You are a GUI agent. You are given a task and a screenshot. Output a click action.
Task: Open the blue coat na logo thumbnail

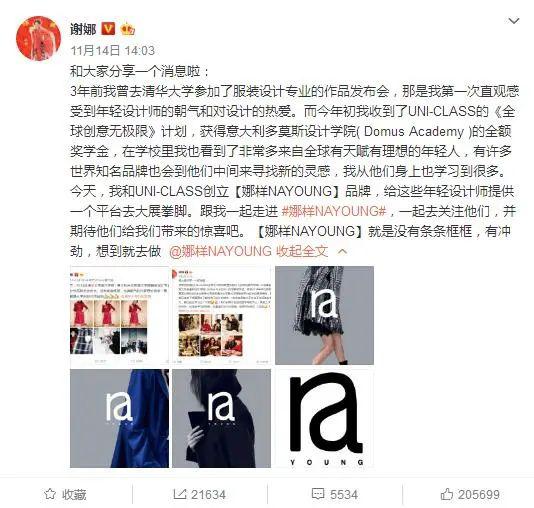pyautogui.click(x=119, y=418)
